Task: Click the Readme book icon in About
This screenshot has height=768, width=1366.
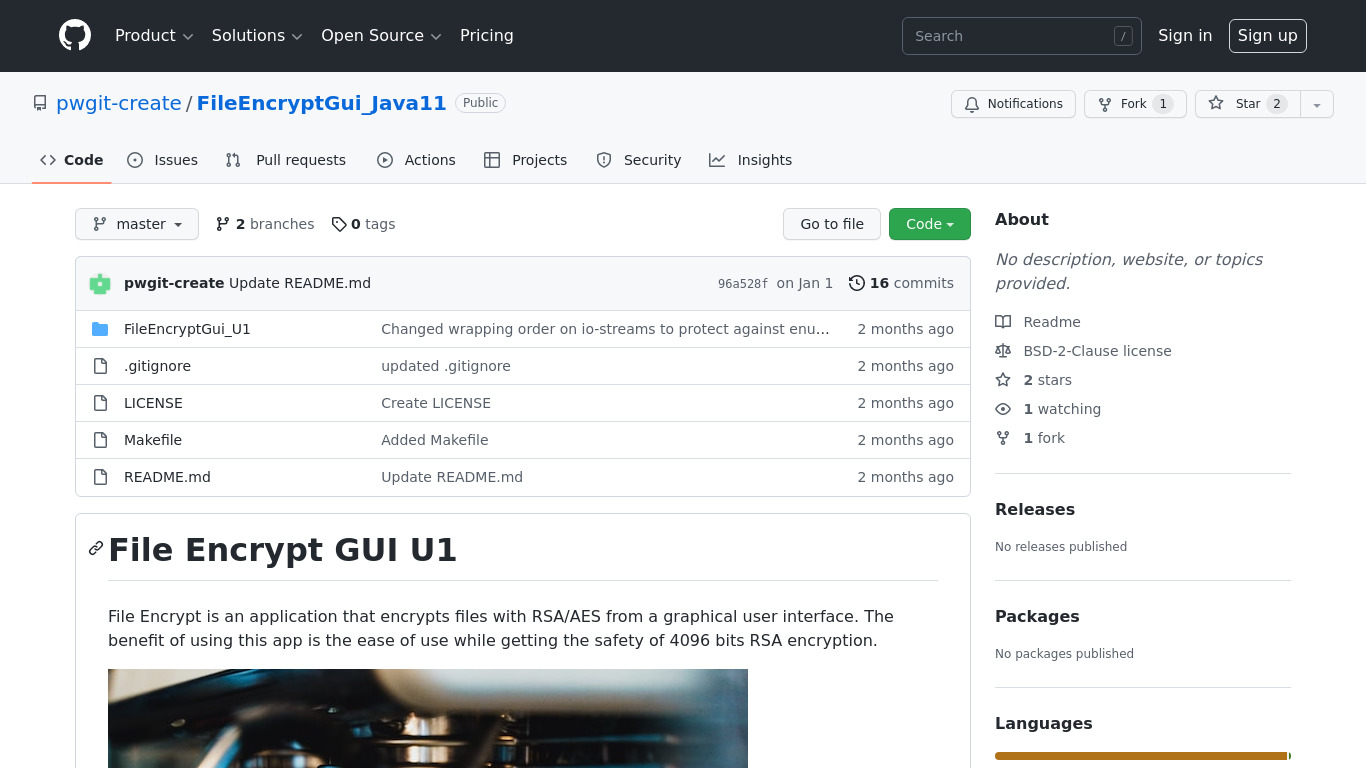Action: click(x=1003, y=322)
